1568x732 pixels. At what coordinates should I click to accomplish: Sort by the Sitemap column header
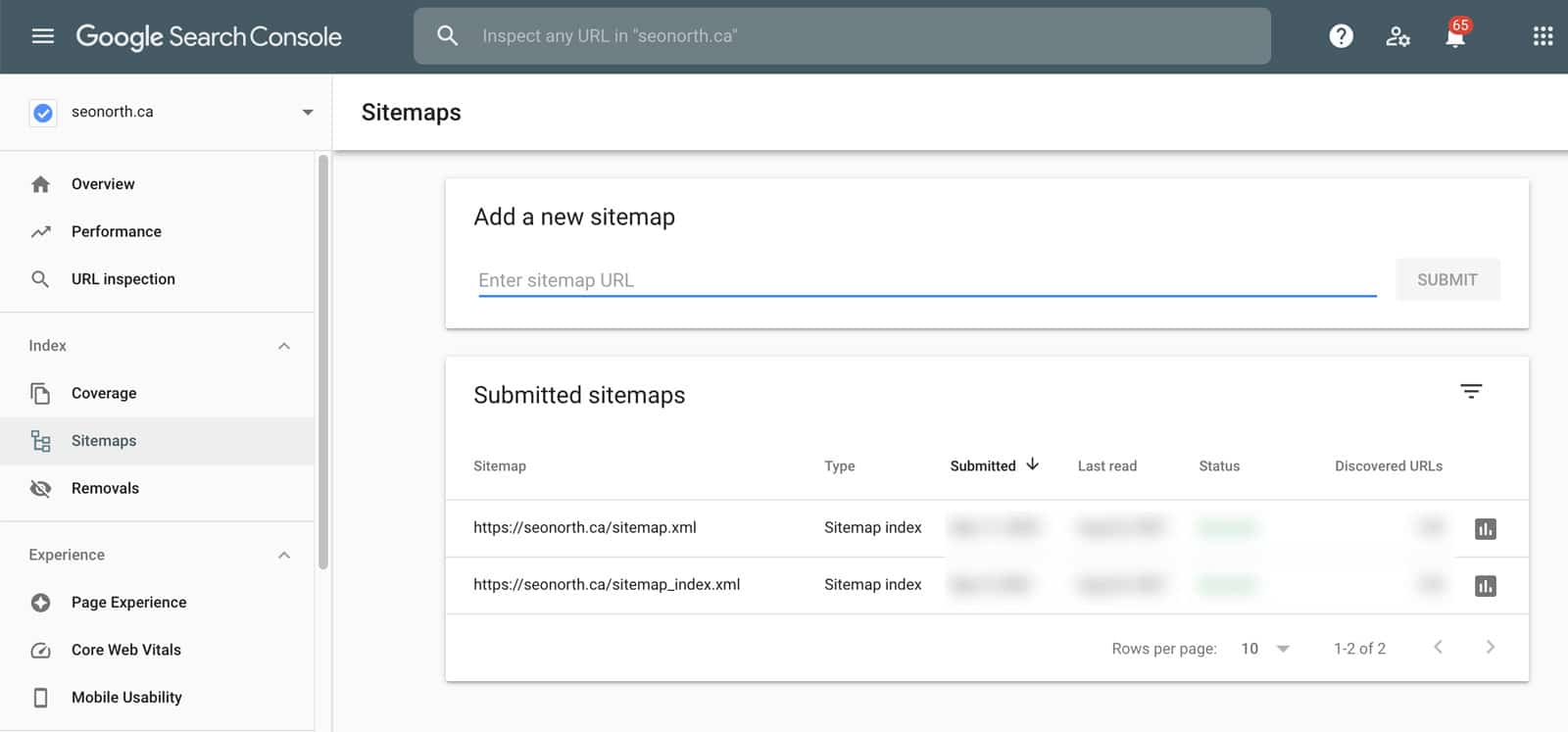tap(500, 466)
